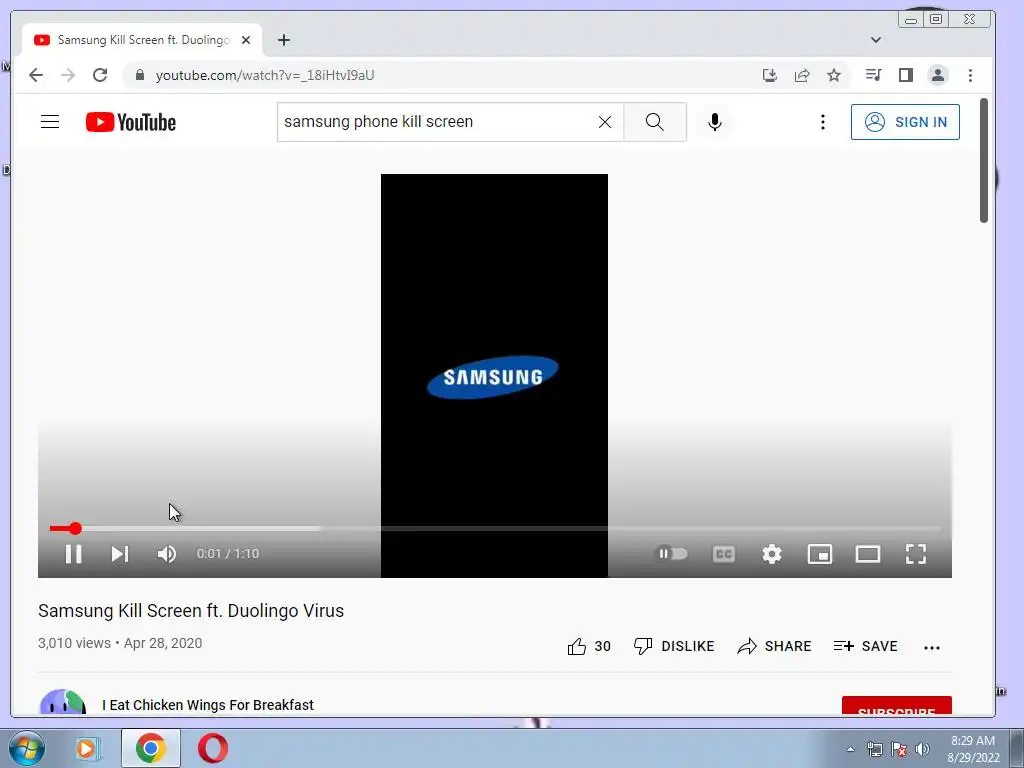Enter full screen mode
Viewport: 1024px width, 768px height.
[916, 554]
